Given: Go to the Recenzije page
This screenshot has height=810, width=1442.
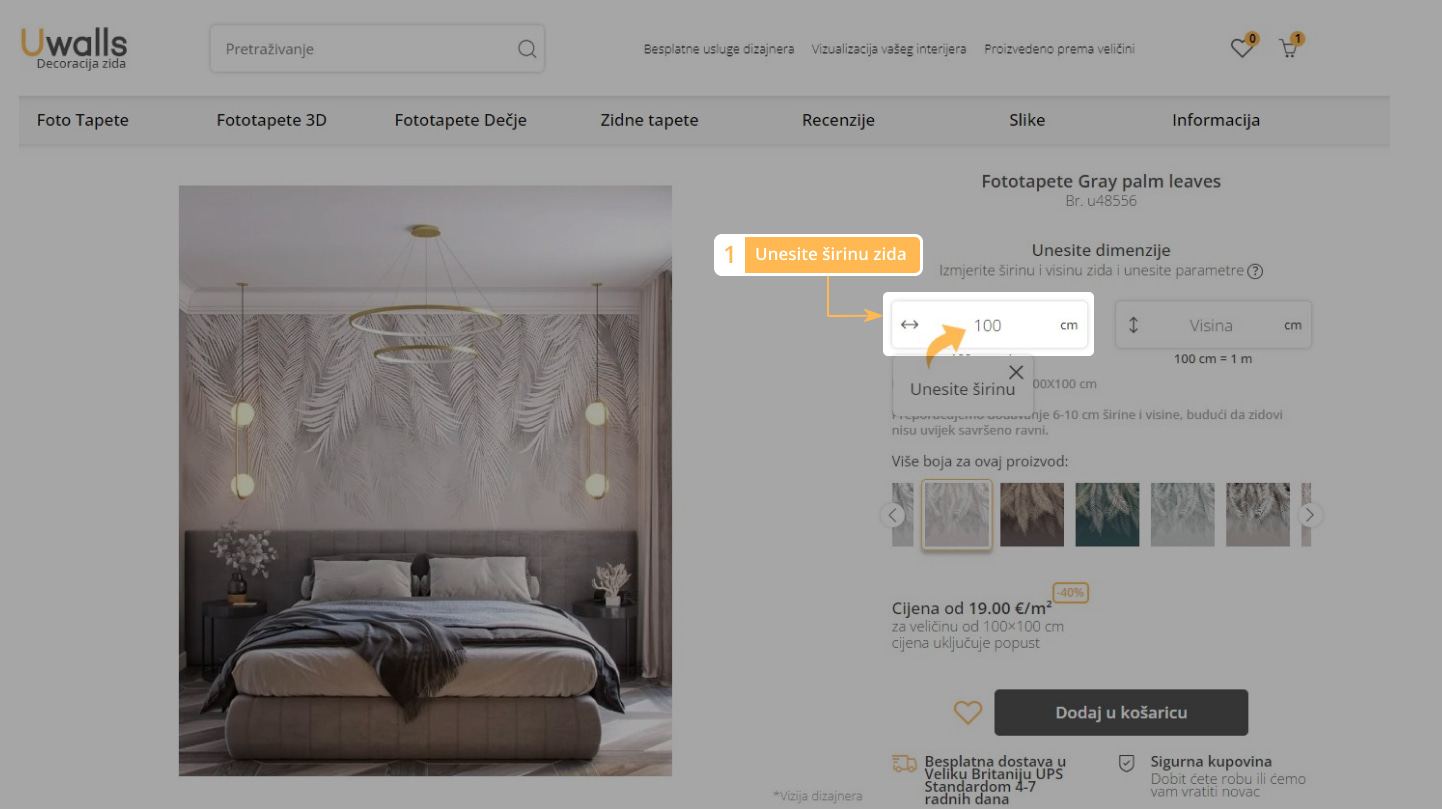Looking at the screenshot, I should pyautogui.click(x=838, y=120).
